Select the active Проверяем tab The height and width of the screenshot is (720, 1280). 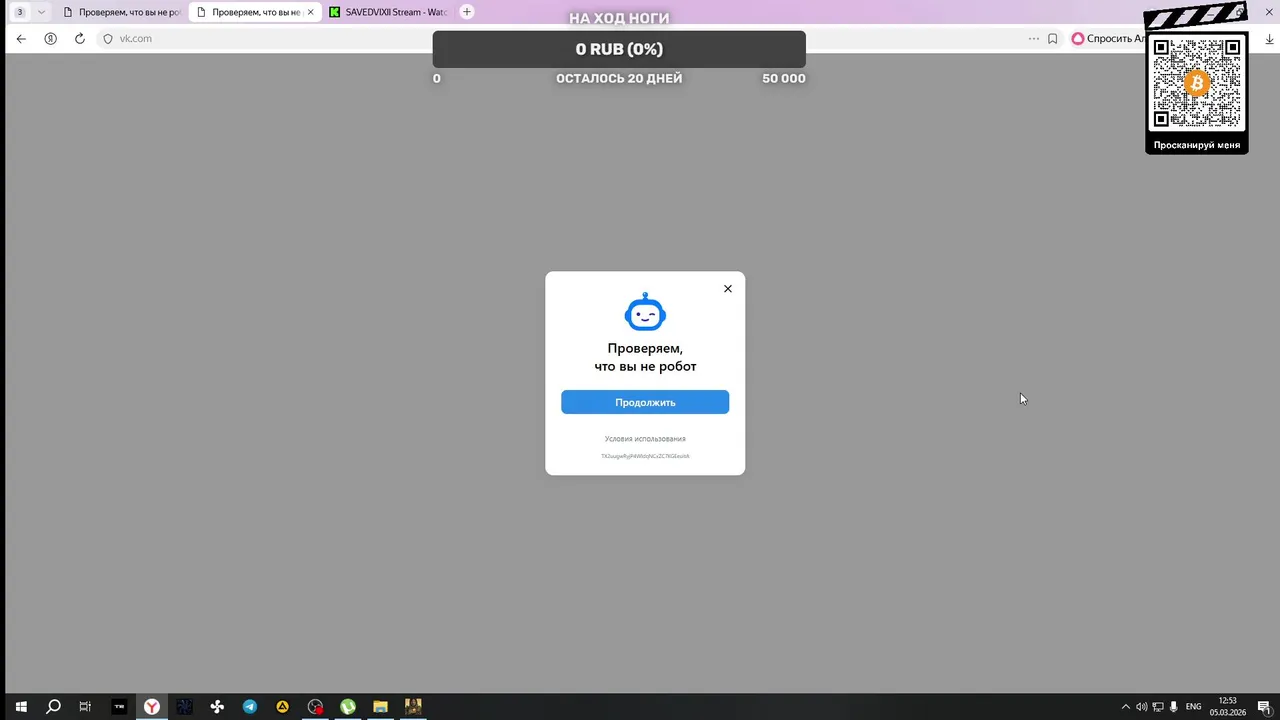[254, 12]
